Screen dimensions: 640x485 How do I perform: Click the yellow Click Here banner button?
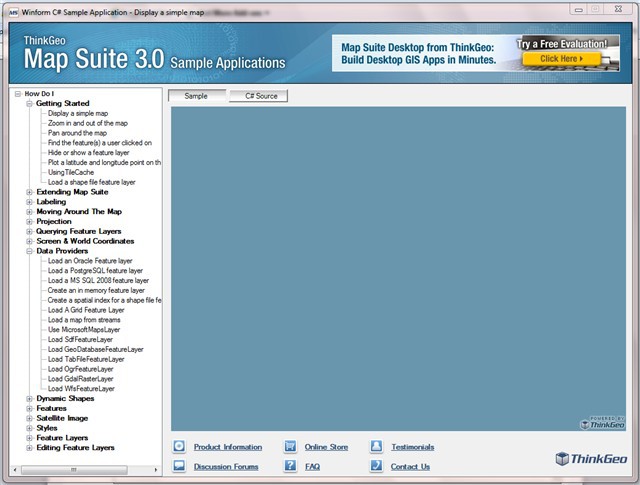tap(561, 59)
